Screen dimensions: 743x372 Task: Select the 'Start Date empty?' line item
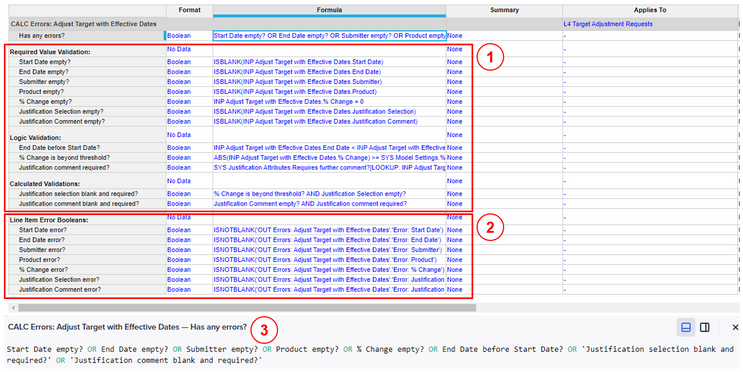(x=45, y=62)
